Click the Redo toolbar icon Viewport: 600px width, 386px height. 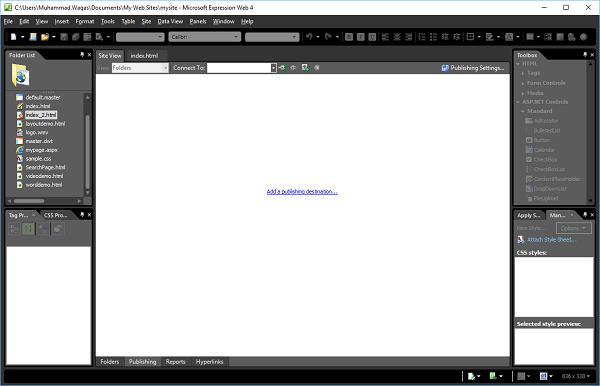(328, 37)
